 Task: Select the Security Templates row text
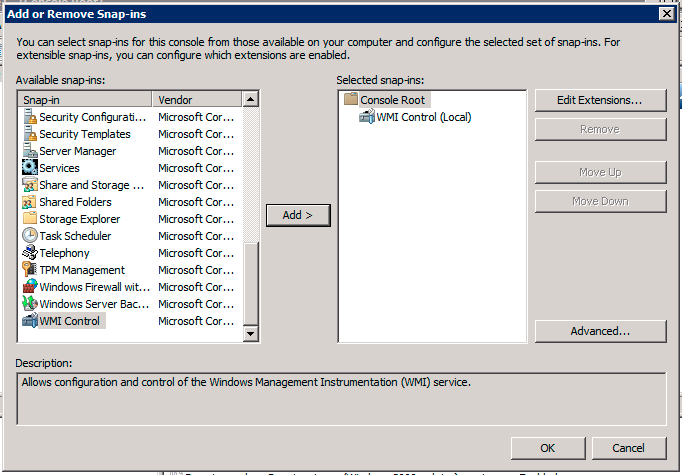point(85,134)
